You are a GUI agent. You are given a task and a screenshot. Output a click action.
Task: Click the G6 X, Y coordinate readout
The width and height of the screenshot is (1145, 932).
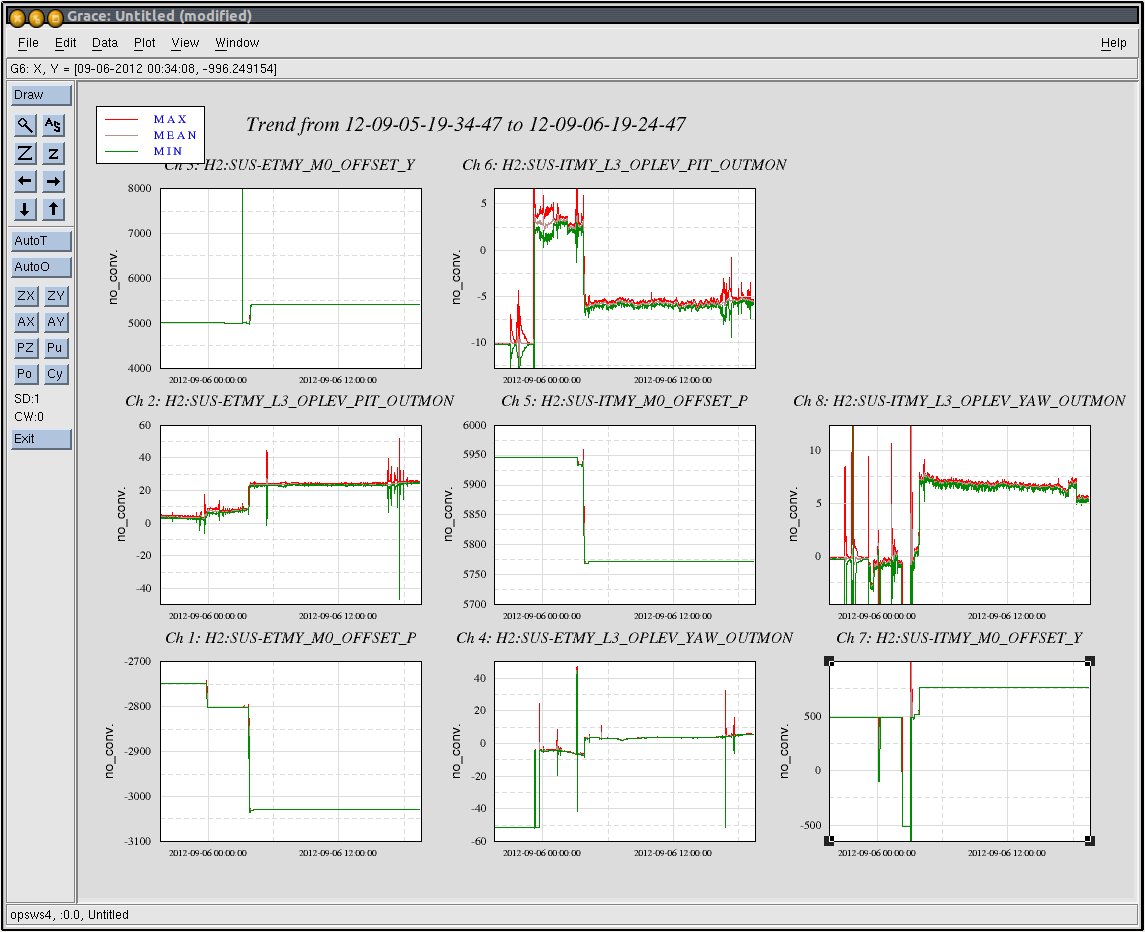[143, 69]
